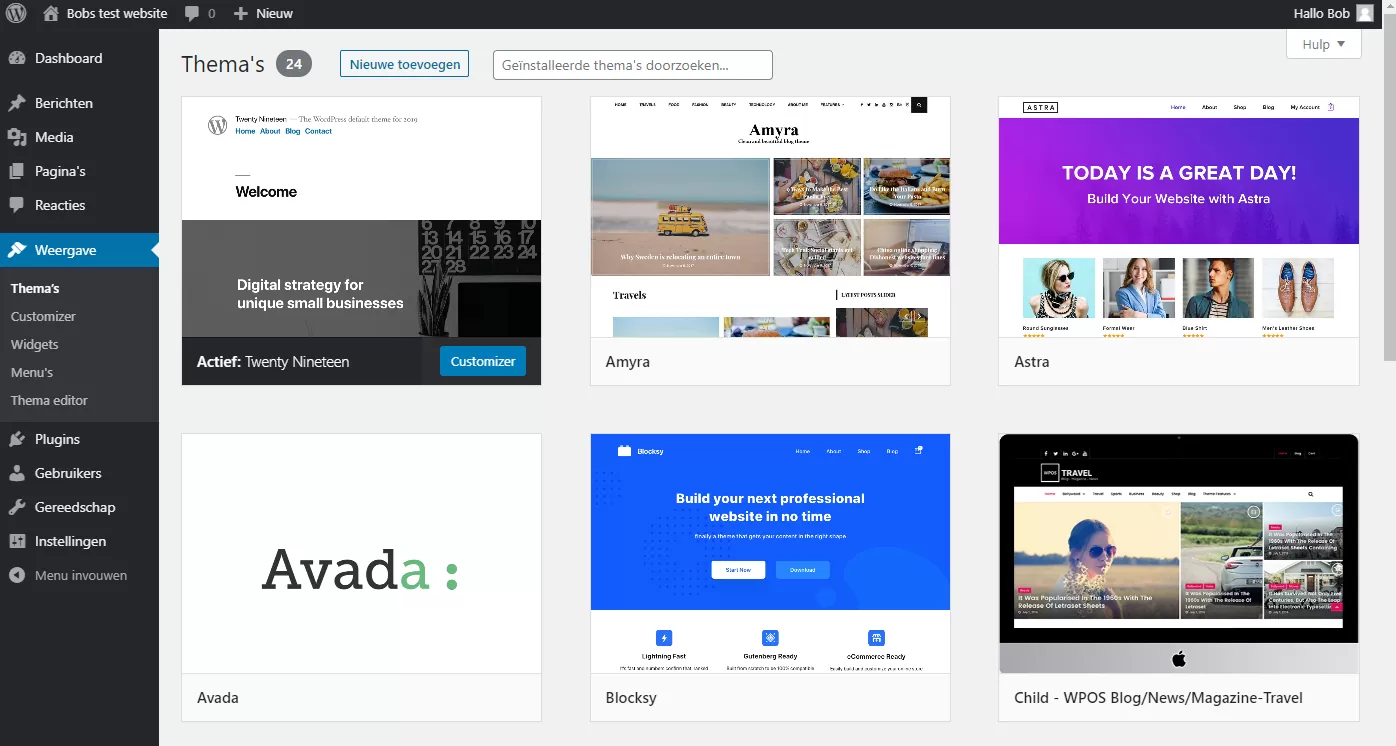Click the installed themes search field
Screen dimensions: 1396x746
(632, 65)
